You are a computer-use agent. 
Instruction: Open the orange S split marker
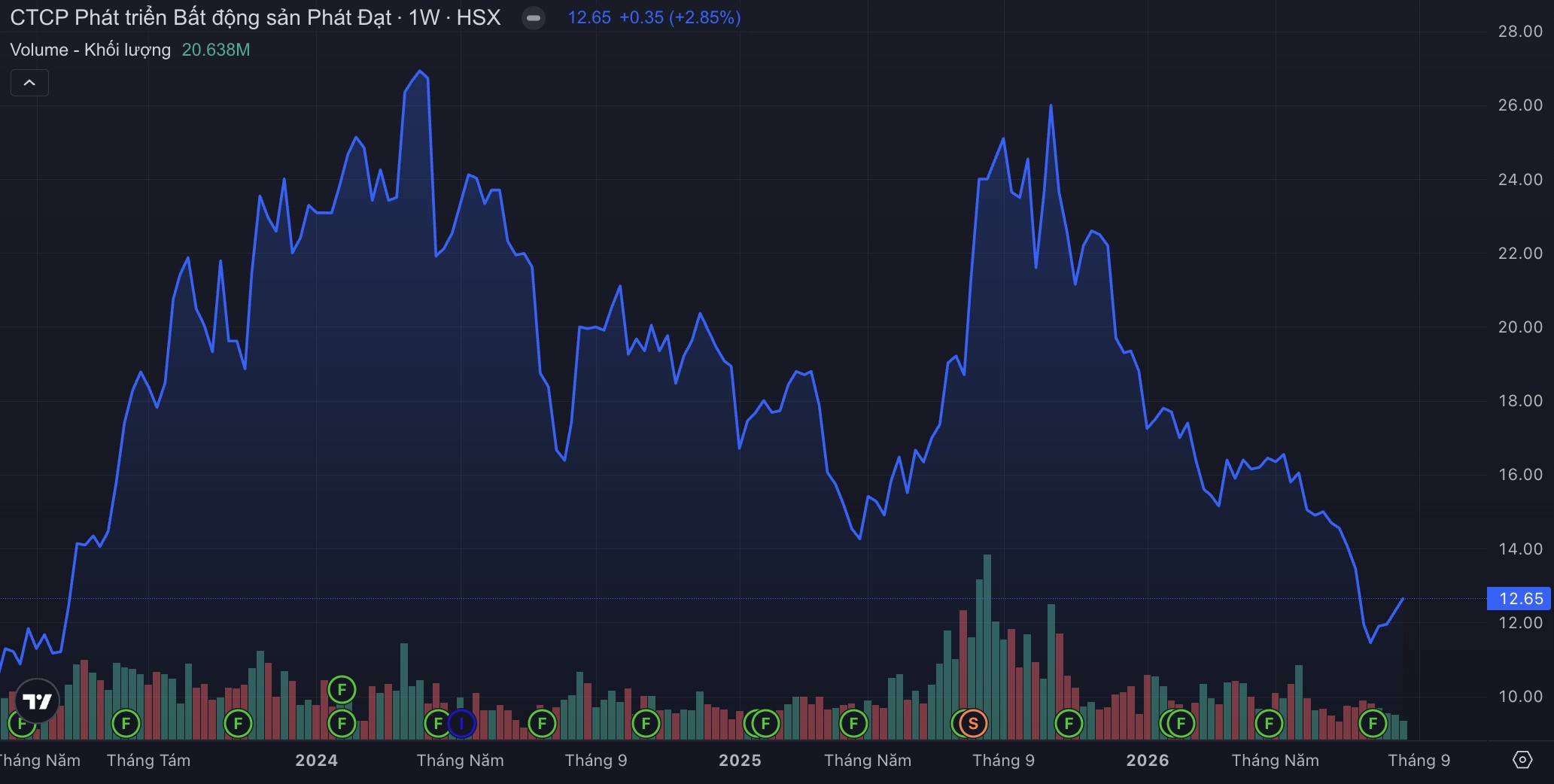(x=973, y=724)
